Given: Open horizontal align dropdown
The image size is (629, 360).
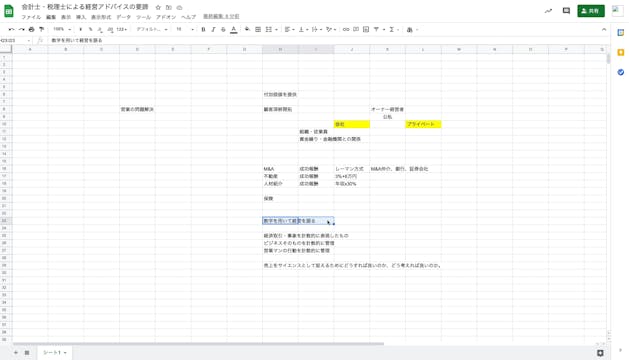Looking at the screenshot, I should pos(289,29).
